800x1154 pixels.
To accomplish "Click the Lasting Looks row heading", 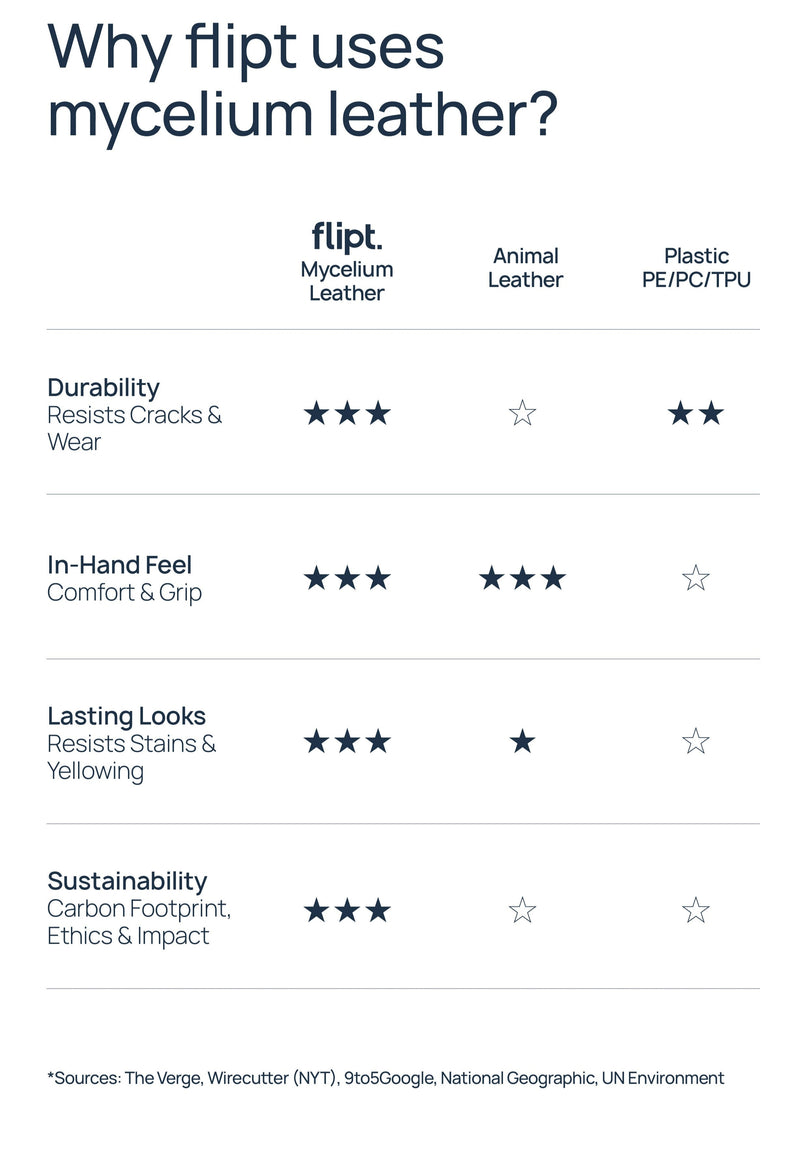I will 126,716.
